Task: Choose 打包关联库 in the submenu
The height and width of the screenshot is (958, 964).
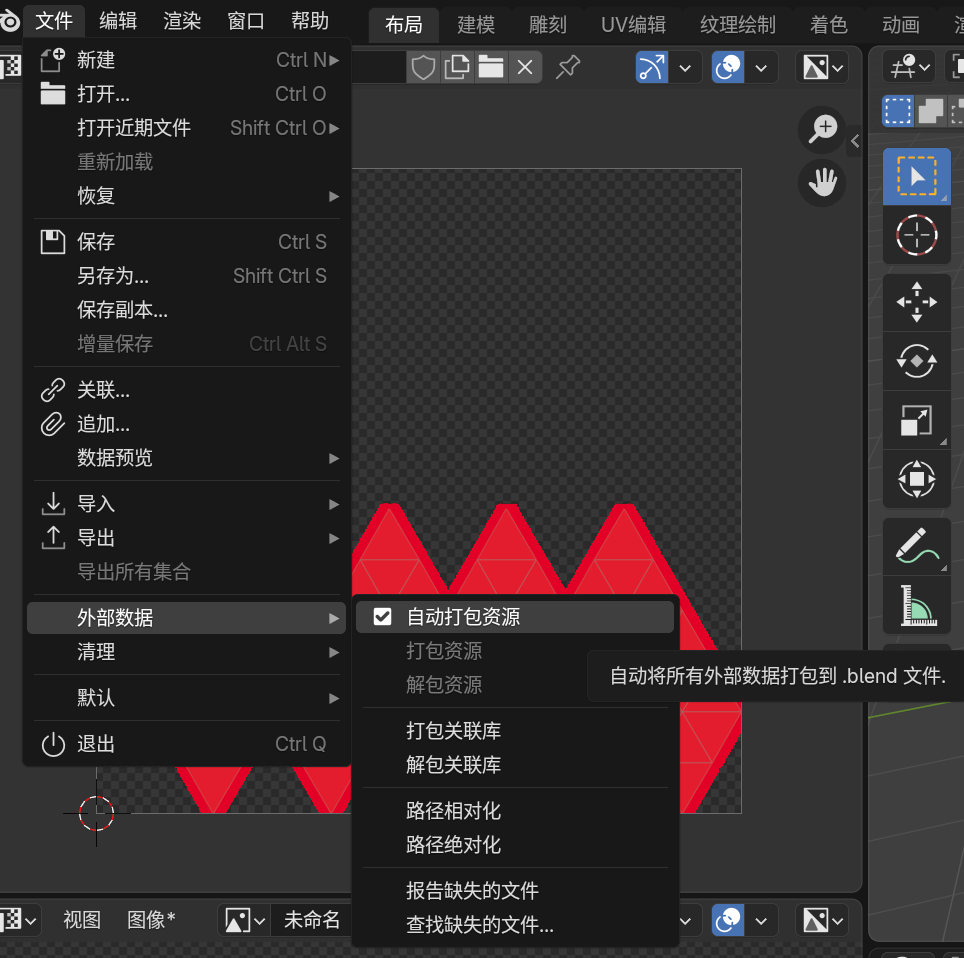Action: click(x=515, y=730)
